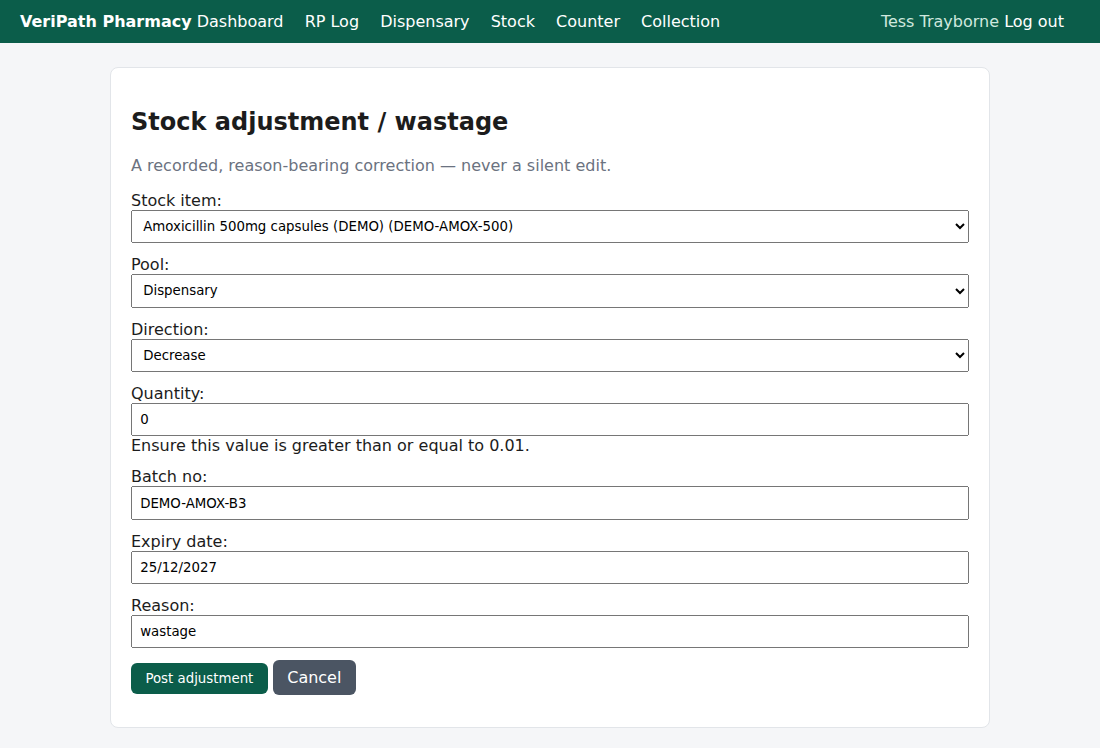Click into the Batch no field

click(549, 503)
